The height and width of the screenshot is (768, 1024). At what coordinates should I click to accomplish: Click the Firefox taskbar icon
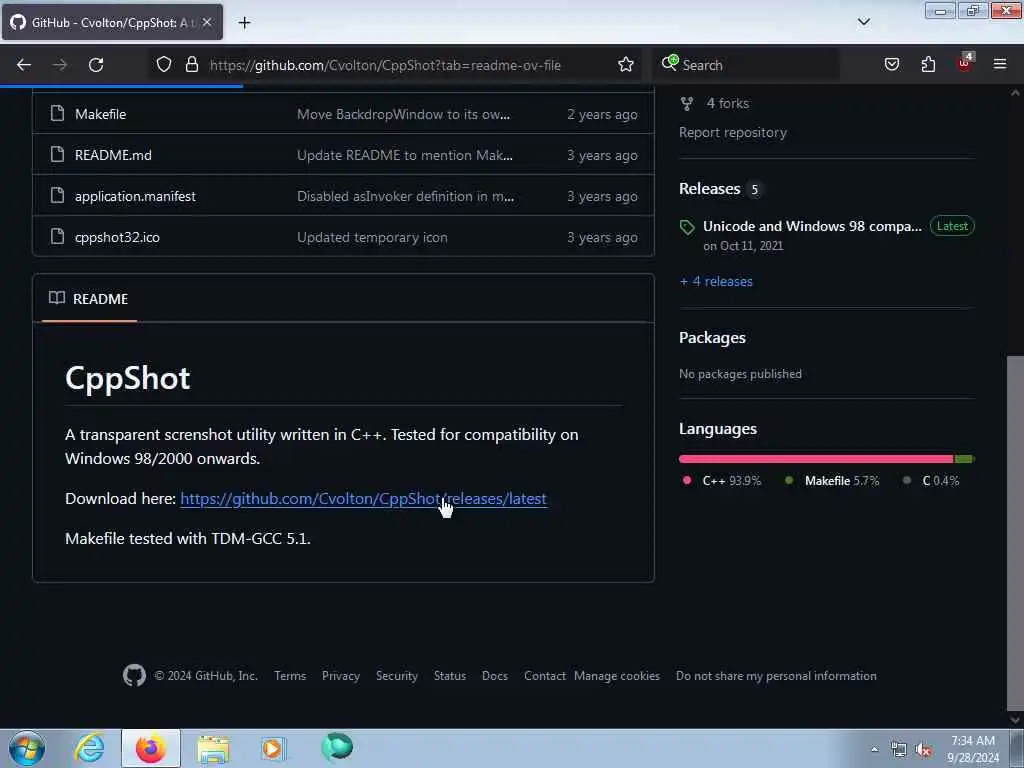coord(151,748)
